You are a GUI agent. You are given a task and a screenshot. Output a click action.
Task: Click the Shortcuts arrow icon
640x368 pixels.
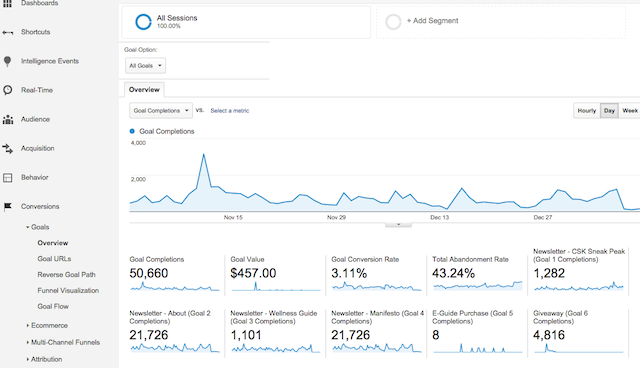tap(8, 33)
